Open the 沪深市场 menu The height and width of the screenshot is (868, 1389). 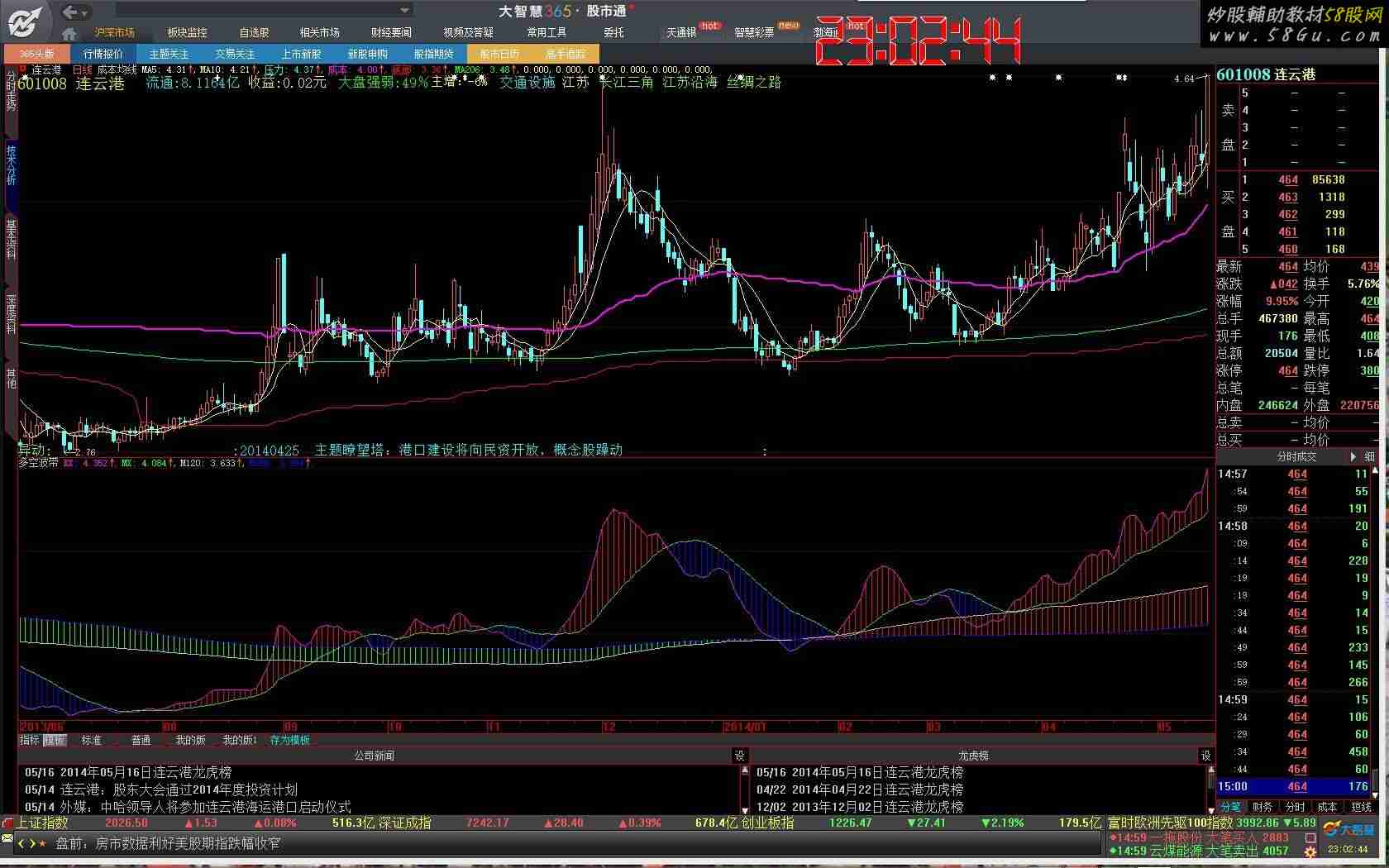[114, 32]
